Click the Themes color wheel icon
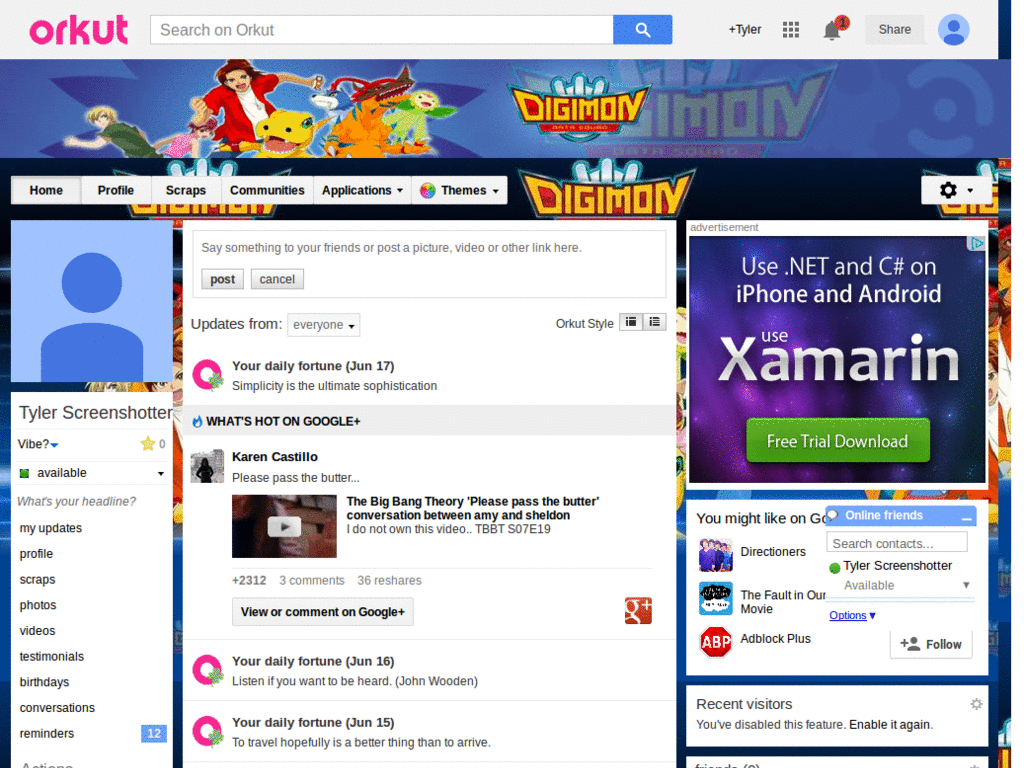The width and height of the screenshot is (1024, 768). 427,191
